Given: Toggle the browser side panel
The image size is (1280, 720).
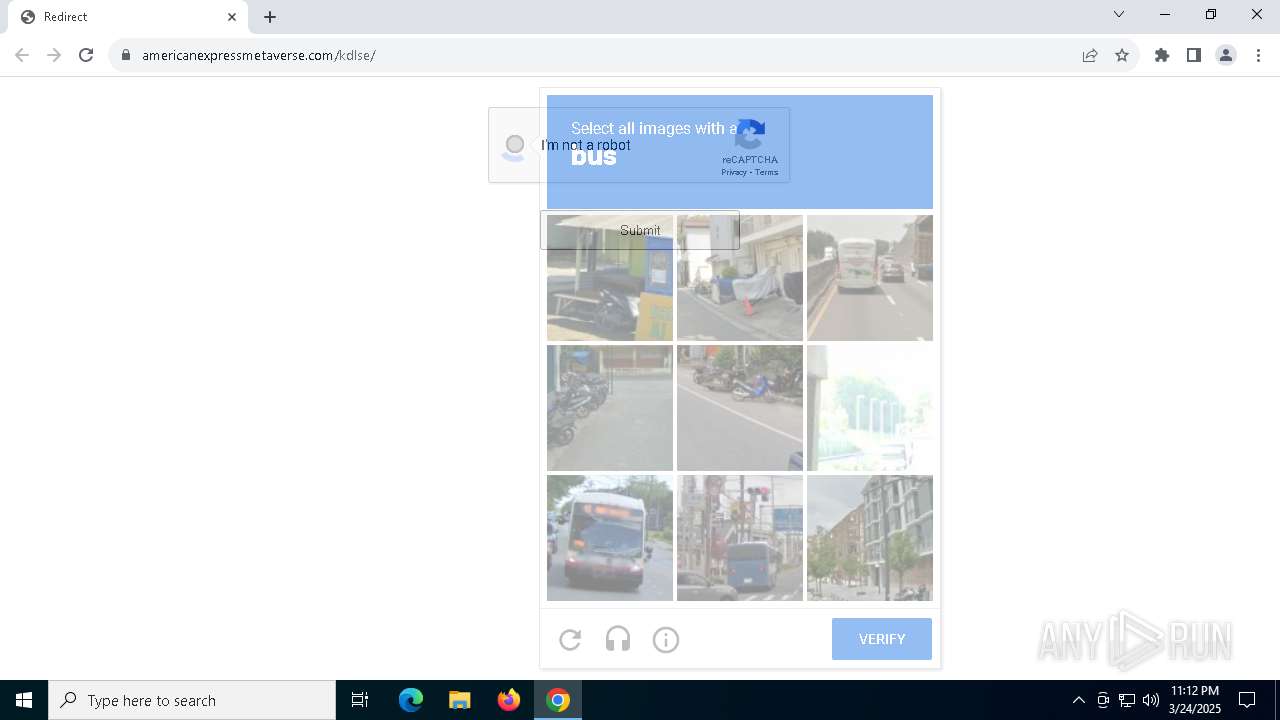Looking at the screenshot, I should click(1194, 55).
